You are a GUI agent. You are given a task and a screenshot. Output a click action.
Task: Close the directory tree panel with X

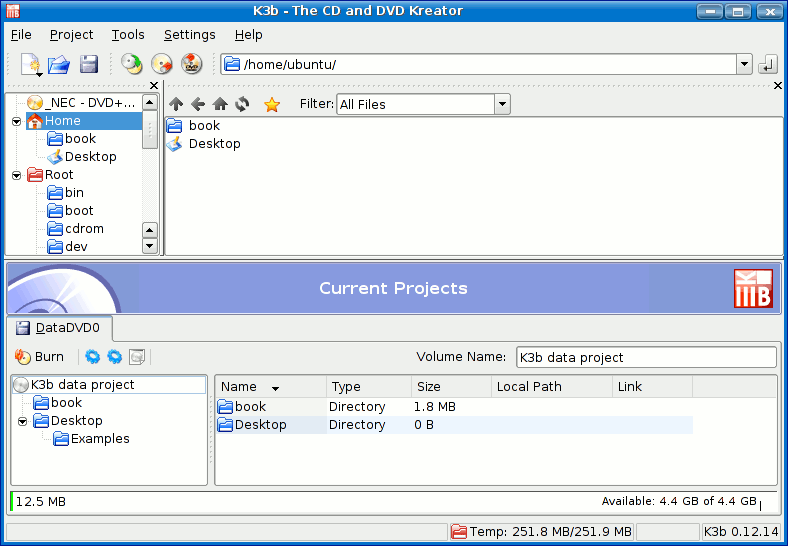coord(154,85)
